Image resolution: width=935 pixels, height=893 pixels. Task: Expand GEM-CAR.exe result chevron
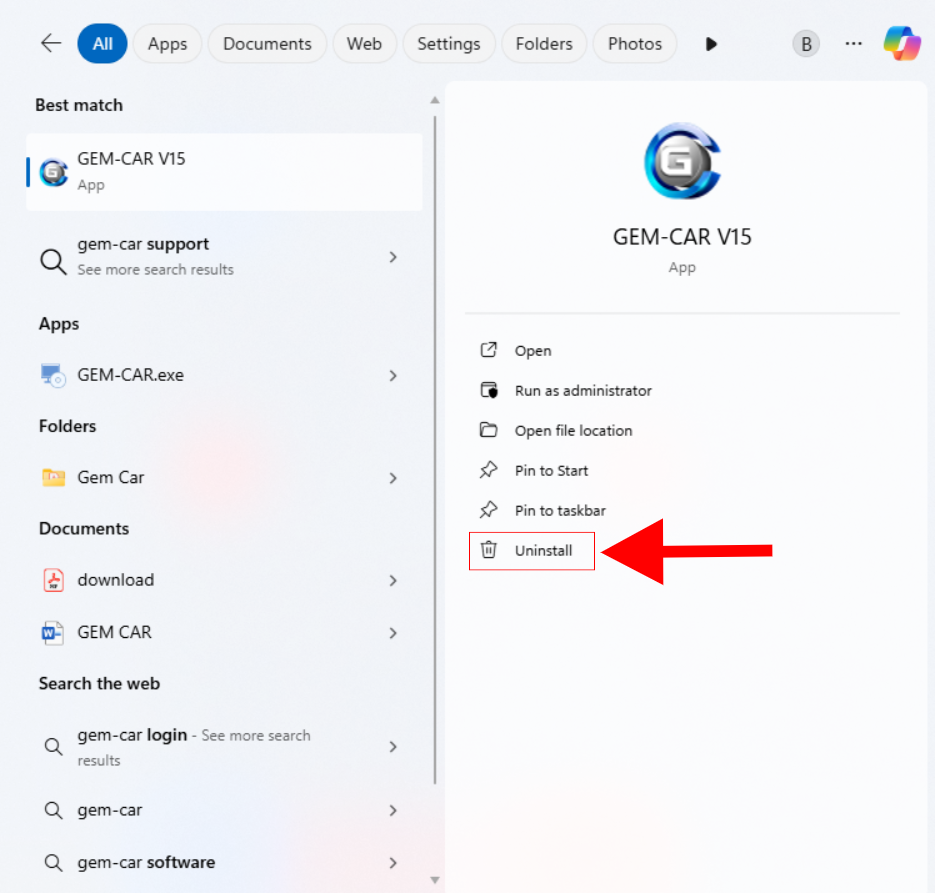click(393, 376)
